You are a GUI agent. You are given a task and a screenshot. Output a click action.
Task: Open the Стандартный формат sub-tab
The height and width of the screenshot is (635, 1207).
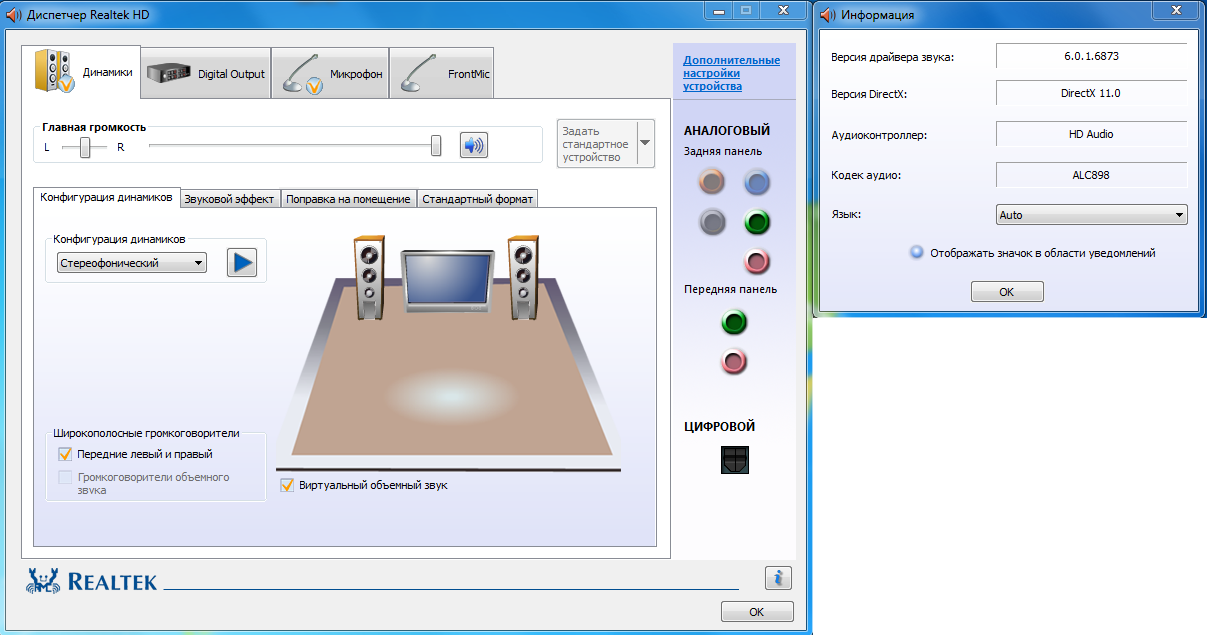[477, 199]
